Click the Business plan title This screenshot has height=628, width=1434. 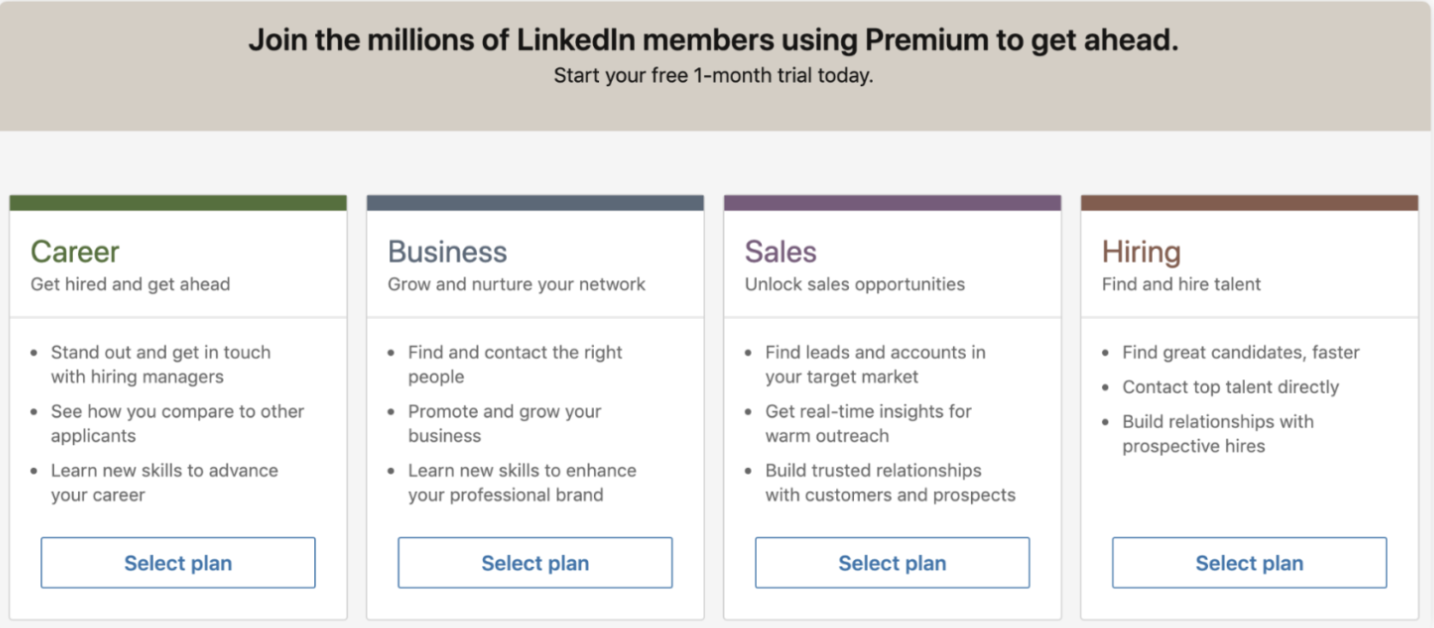point(447,251)
